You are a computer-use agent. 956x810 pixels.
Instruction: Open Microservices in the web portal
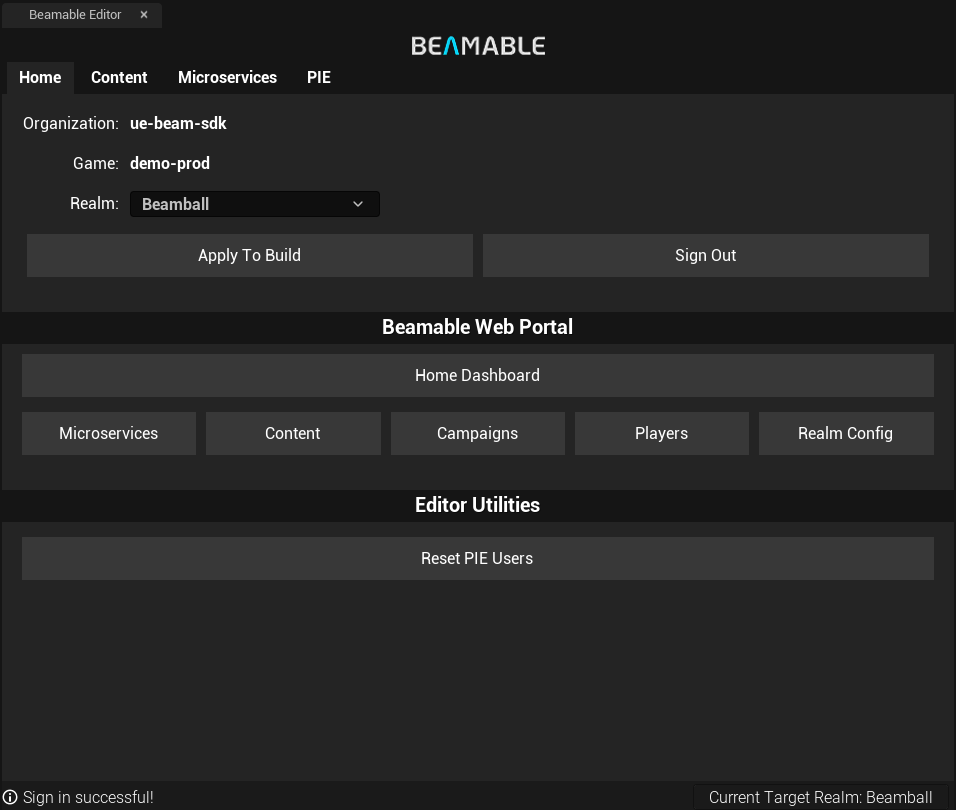point(108,433)
